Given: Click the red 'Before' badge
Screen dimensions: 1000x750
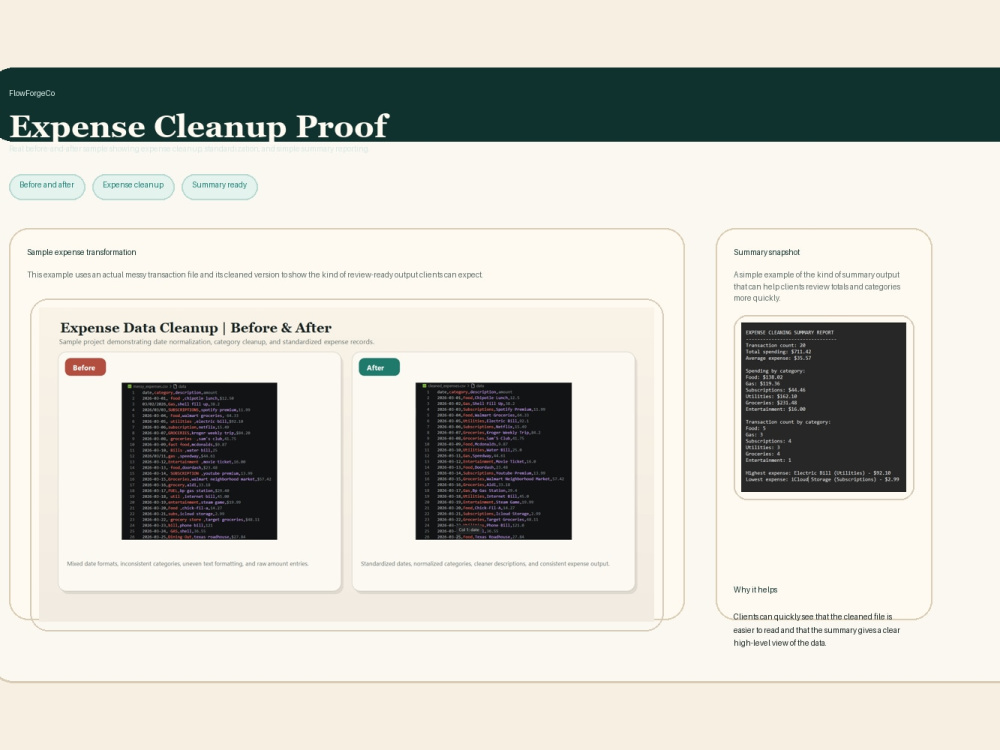Looking at the screenshot, I should click(x=85, y=367).
